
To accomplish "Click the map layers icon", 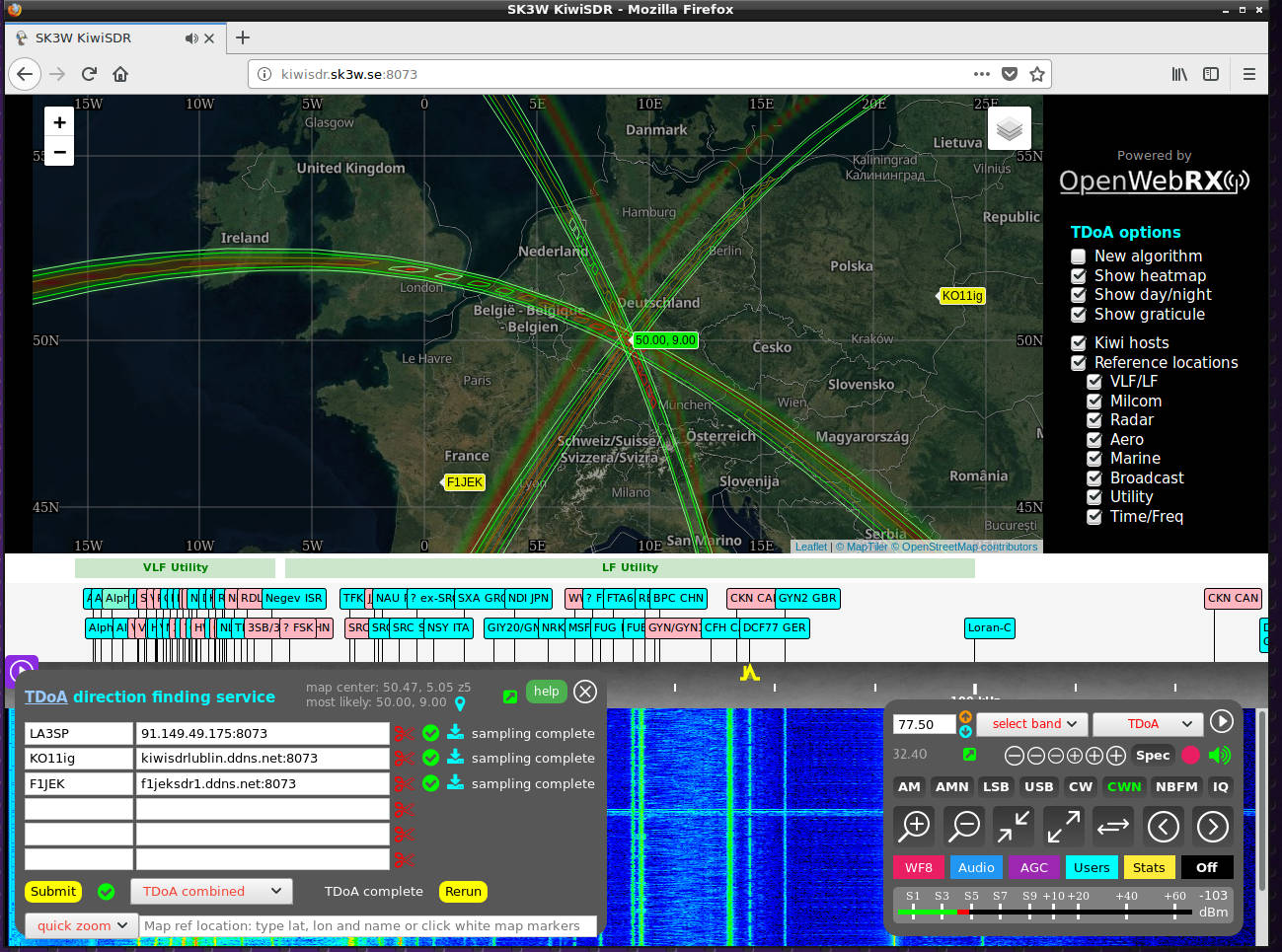I will [x=1009, y=128].
